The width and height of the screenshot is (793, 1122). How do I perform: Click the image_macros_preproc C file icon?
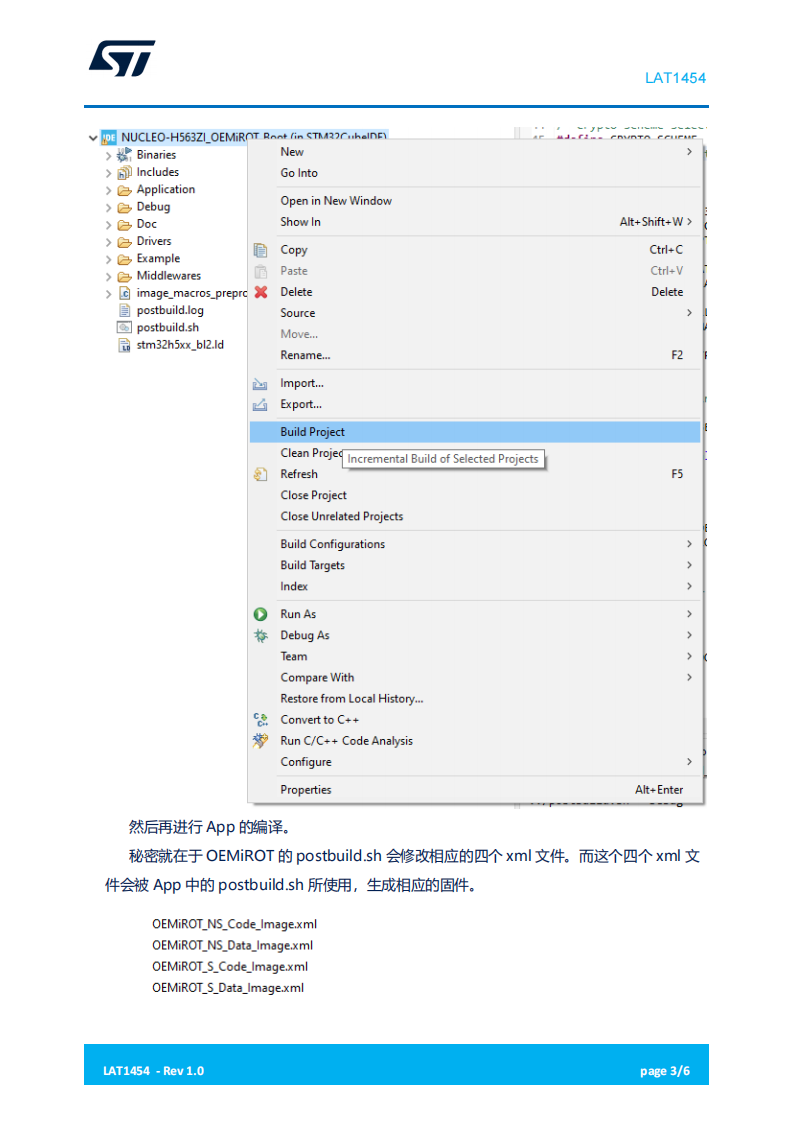(x=125, y=293)
